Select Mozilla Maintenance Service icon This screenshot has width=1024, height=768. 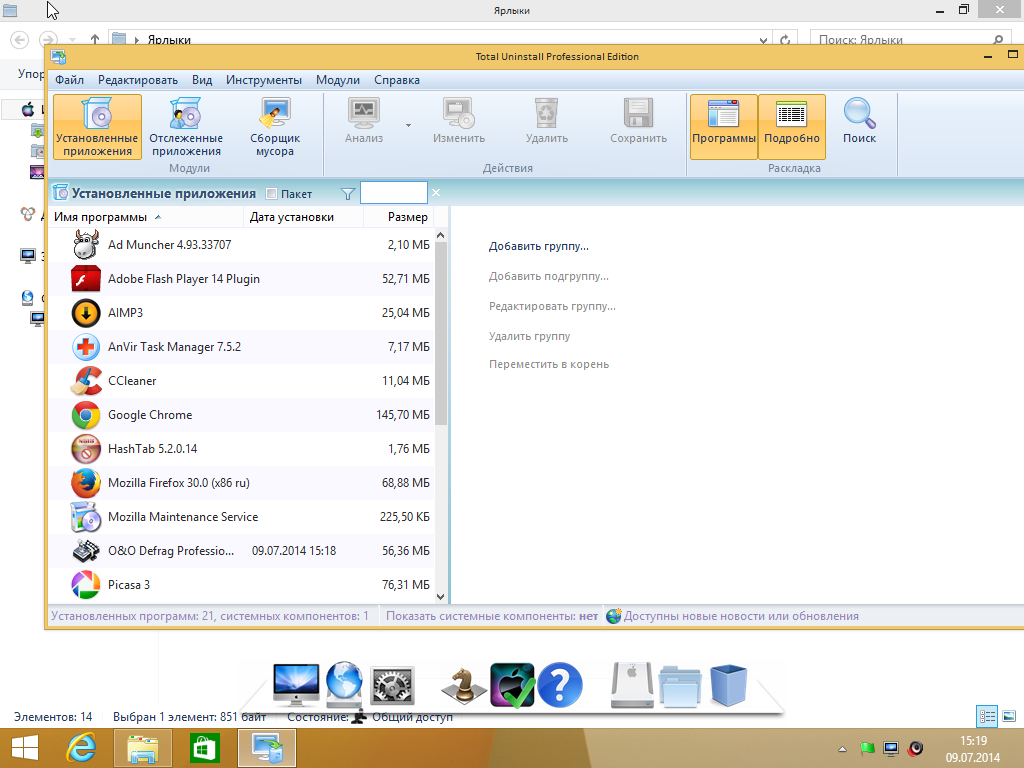click(86, 517)
